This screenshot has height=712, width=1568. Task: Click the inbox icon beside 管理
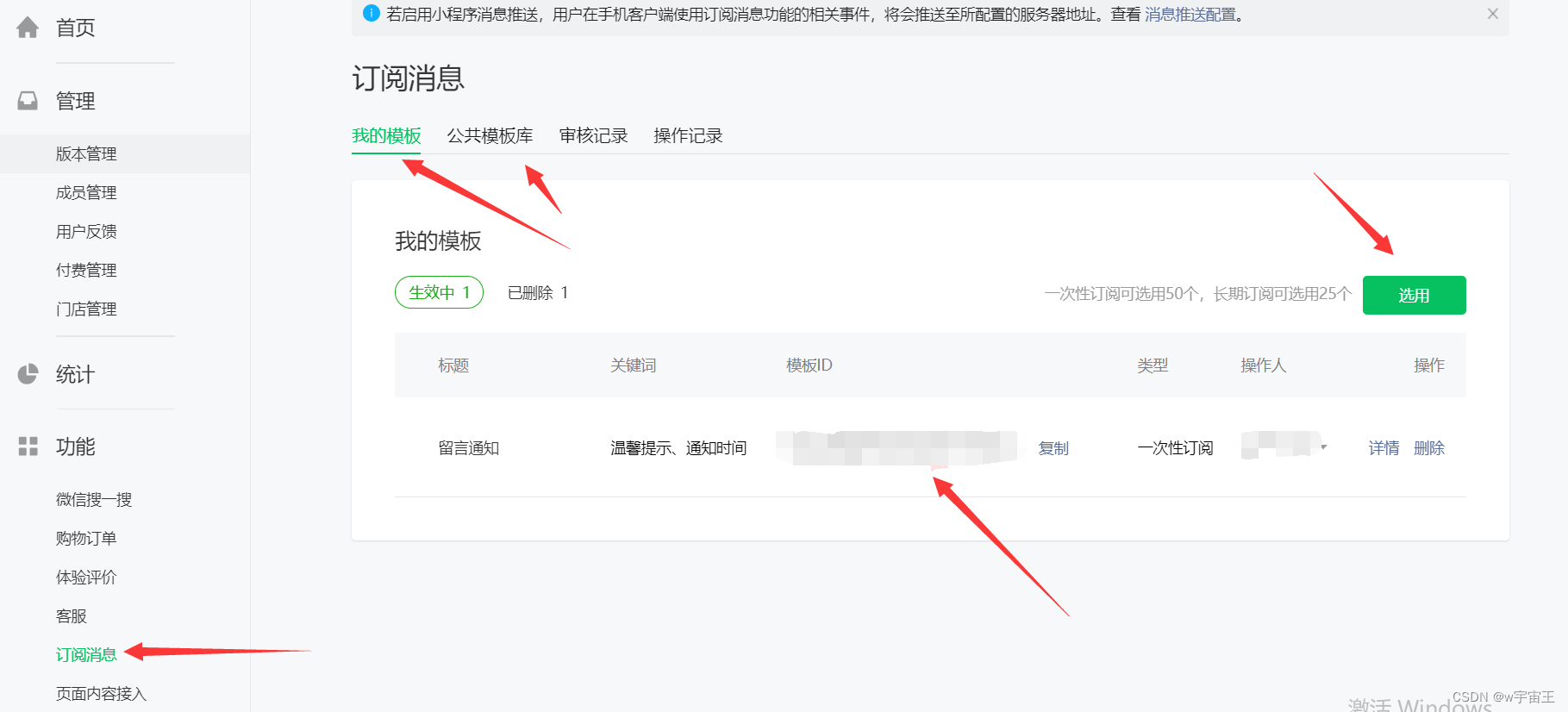tap(28, 101)
